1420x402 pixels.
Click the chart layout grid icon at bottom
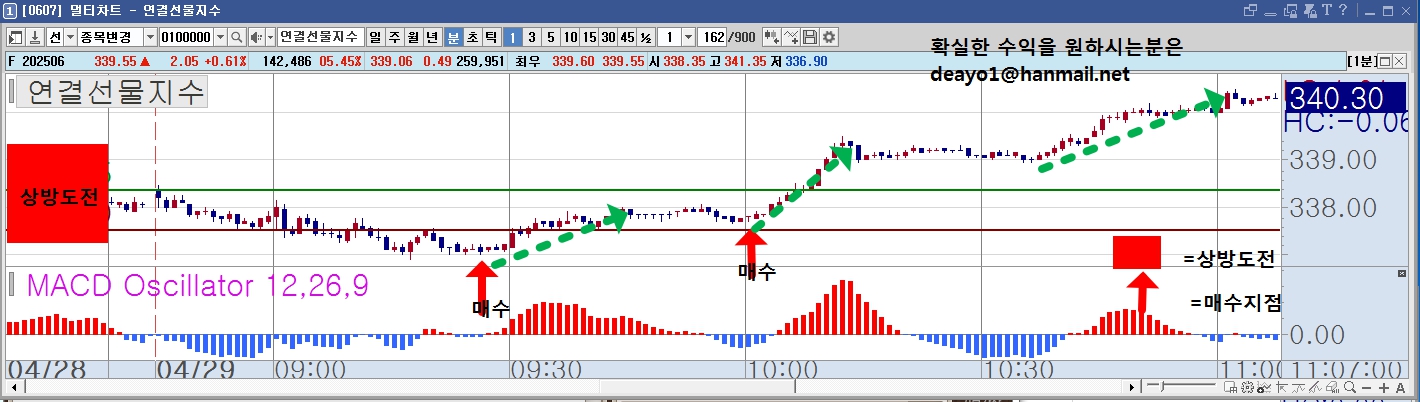point(1230,387)
